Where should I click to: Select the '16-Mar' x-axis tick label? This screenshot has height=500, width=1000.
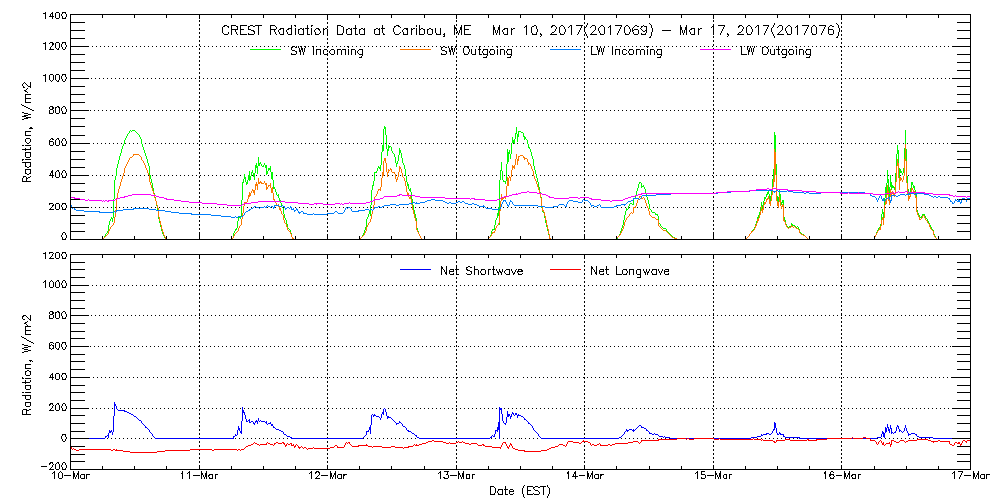coord(841,477)
